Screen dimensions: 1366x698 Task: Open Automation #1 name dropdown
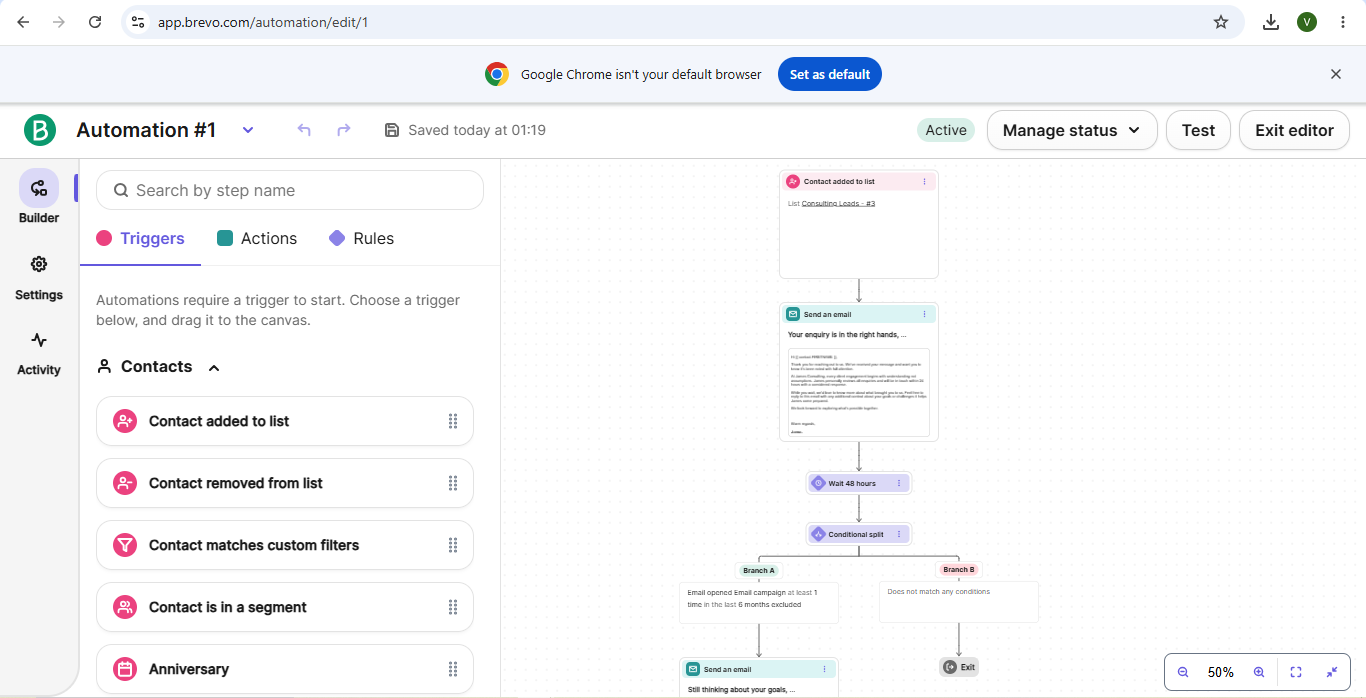[x=248, y=130]
